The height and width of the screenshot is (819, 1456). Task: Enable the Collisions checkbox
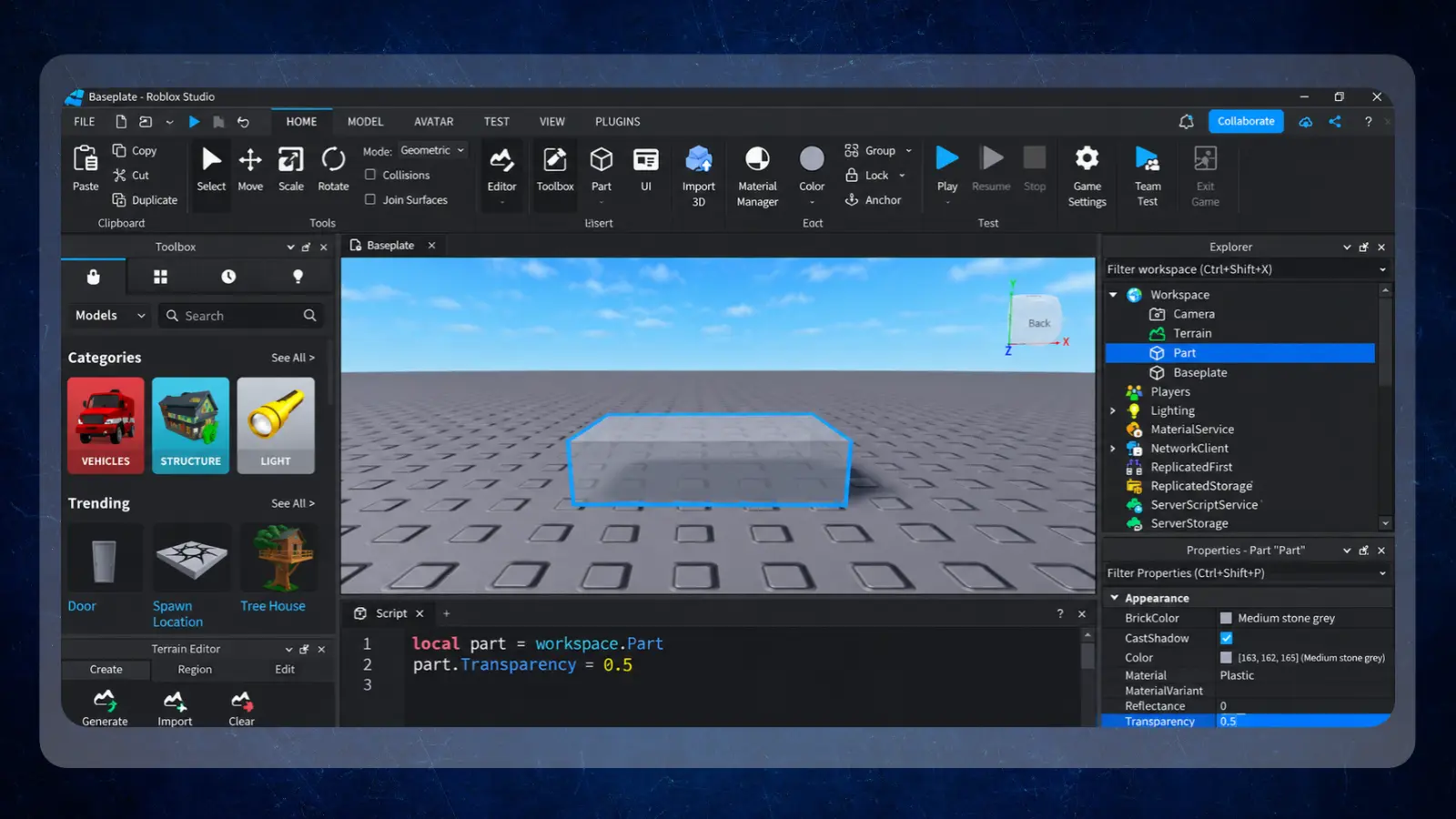[x=370, y=175]
